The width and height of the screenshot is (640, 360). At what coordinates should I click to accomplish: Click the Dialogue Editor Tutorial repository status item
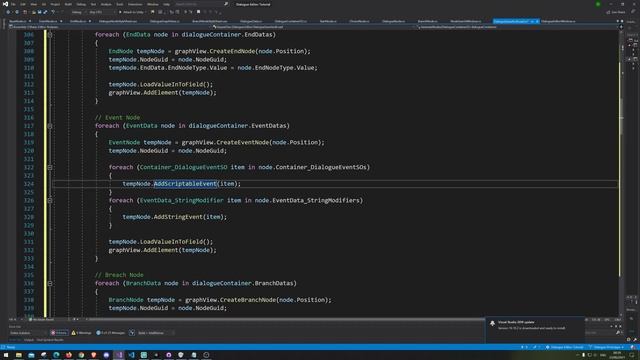point(565,347)
